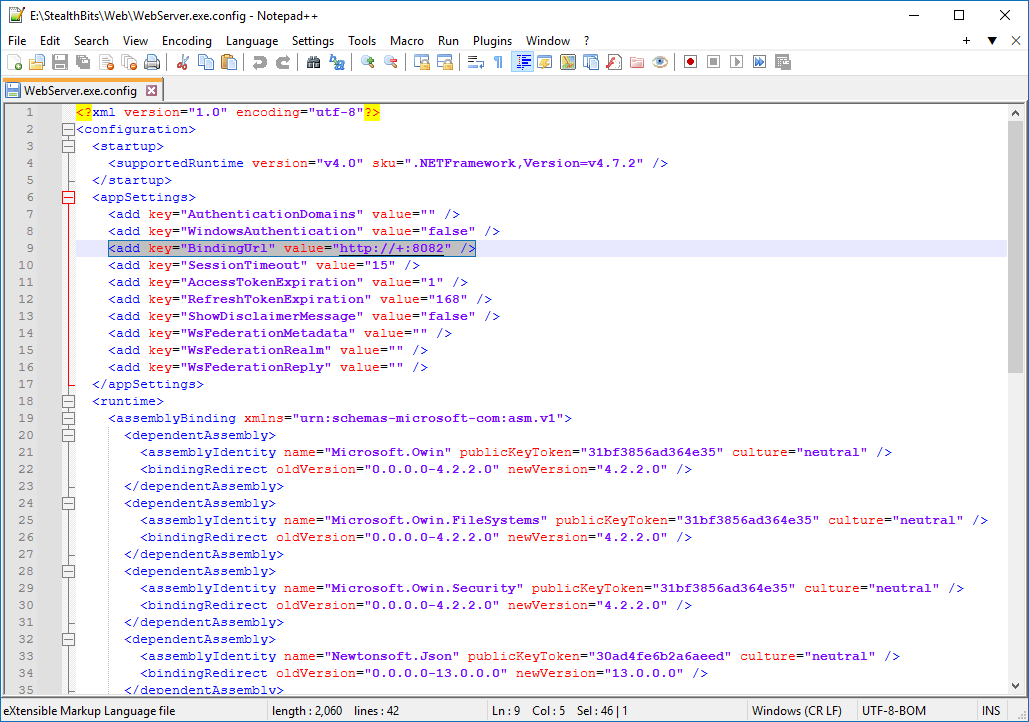Open the Macro menu

406,41
